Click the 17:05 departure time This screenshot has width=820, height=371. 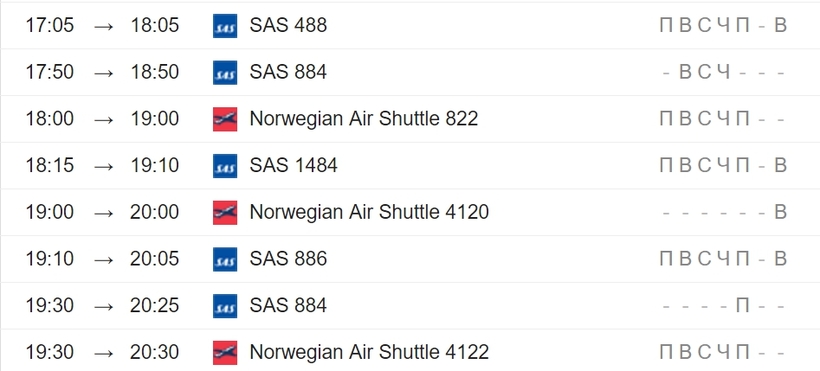tap(50, 25)
